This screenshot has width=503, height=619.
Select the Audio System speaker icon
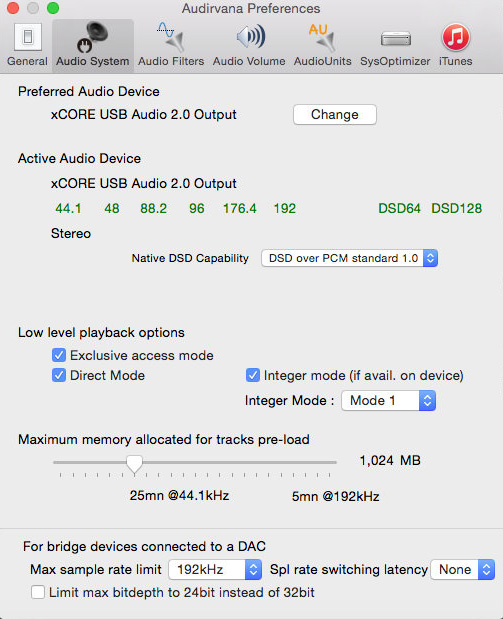[92, 38]
